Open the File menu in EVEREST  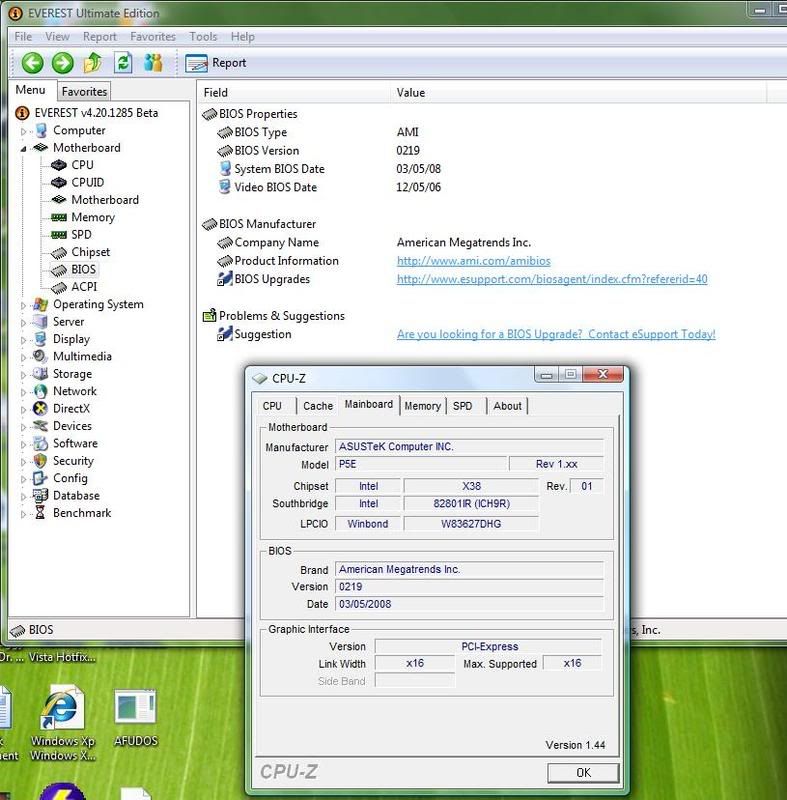coord(23,37)
